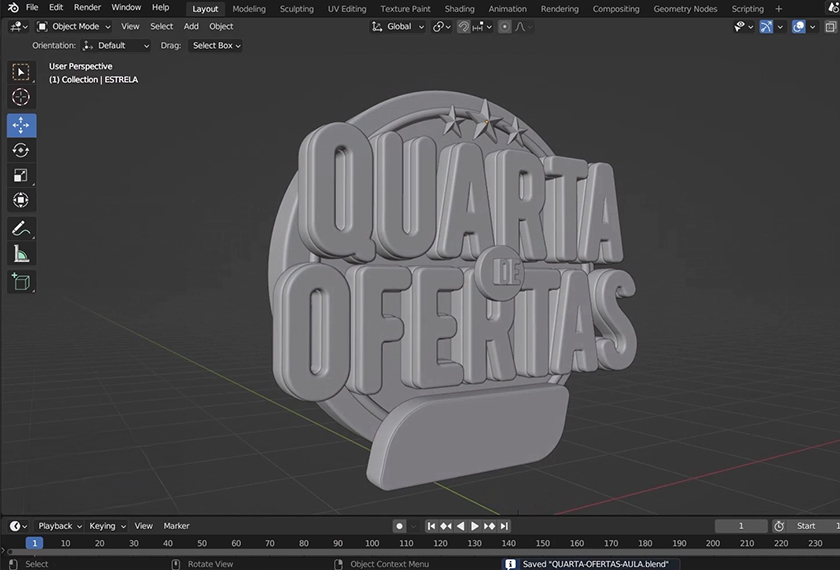Toggle snapping magnet in viewport header
840x570 pixels.
(x=464, y=27)
